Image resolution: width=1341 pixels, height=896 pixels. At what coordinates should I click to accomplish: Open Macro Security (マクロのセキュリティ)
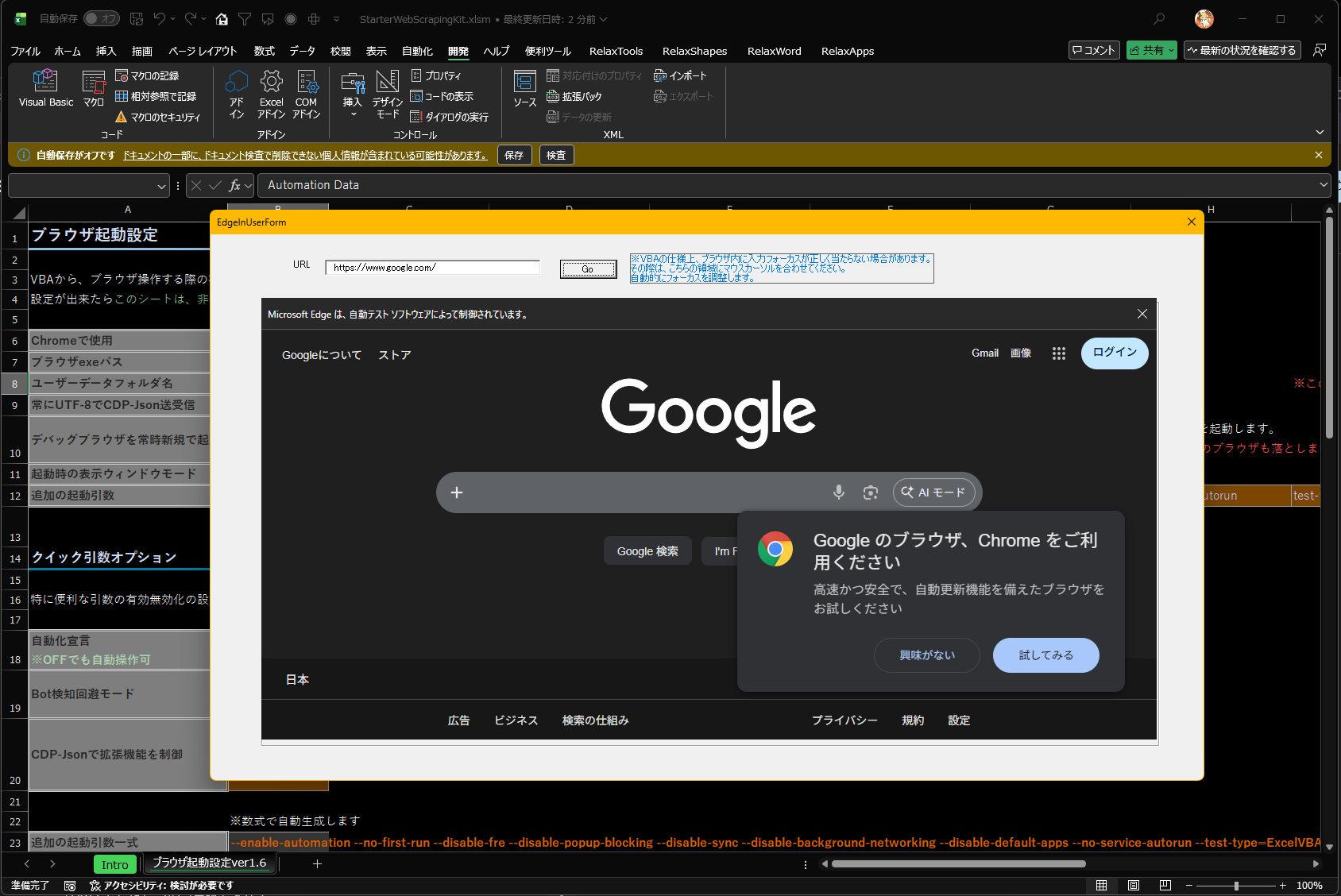click(x=158, y=117)
